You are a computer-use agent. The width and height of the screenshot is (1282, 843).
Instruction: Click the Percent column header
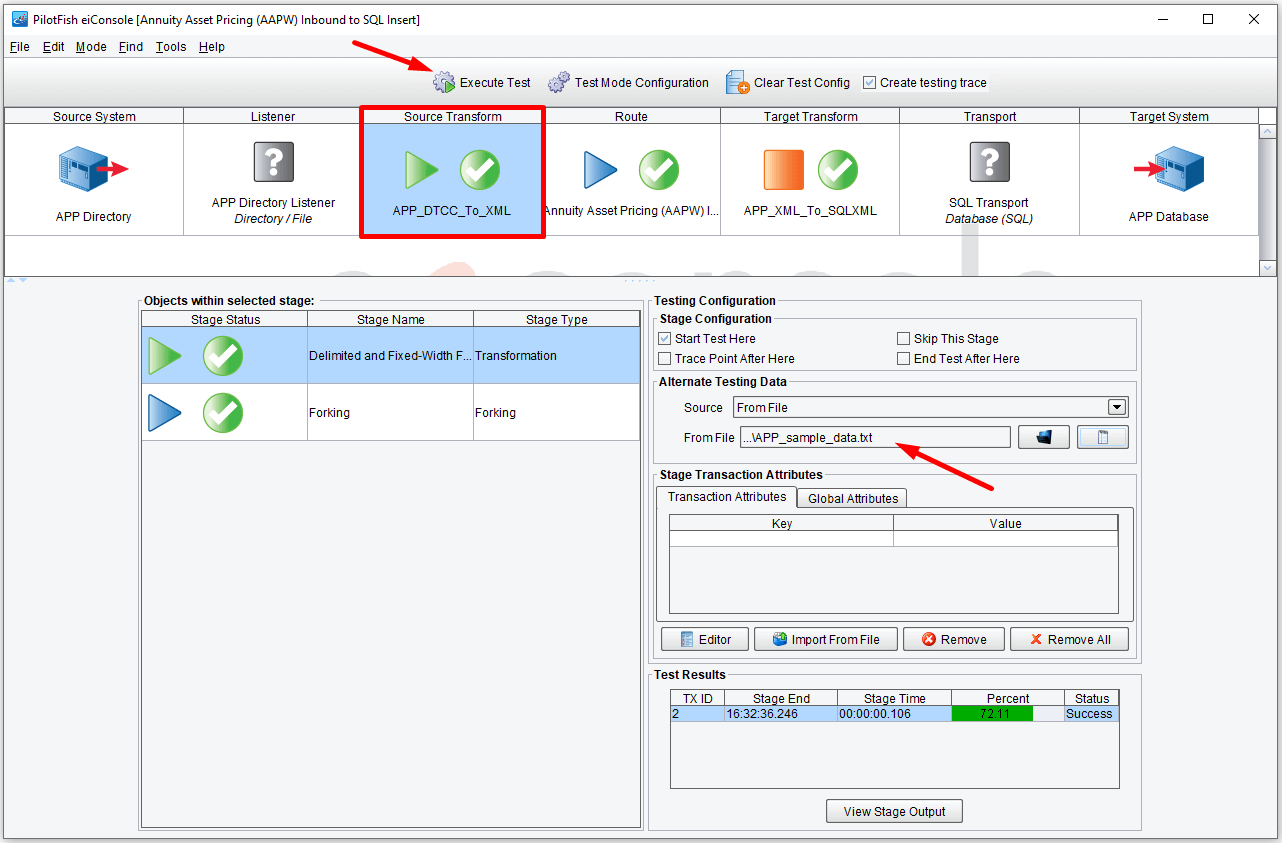(x=1007, y=698)
